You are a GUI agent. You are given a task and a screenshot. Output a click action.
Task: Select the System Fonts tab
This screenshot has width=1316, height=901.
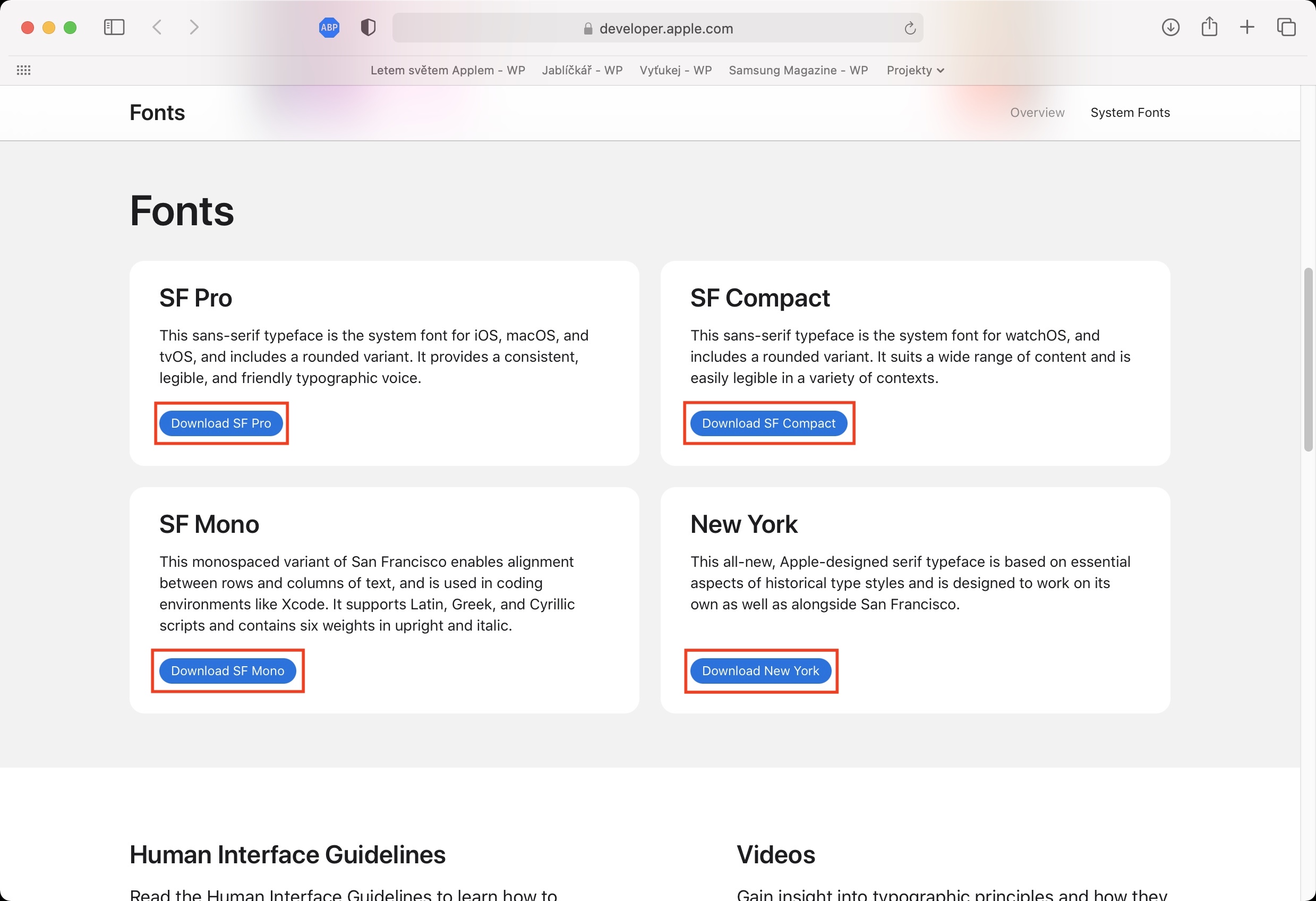coord(1130,113)
